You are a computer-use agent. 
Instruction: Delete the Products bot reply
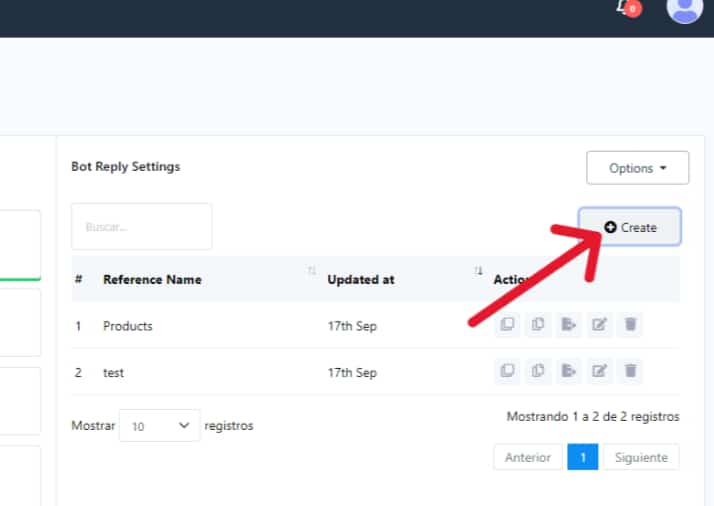(630, 324)
